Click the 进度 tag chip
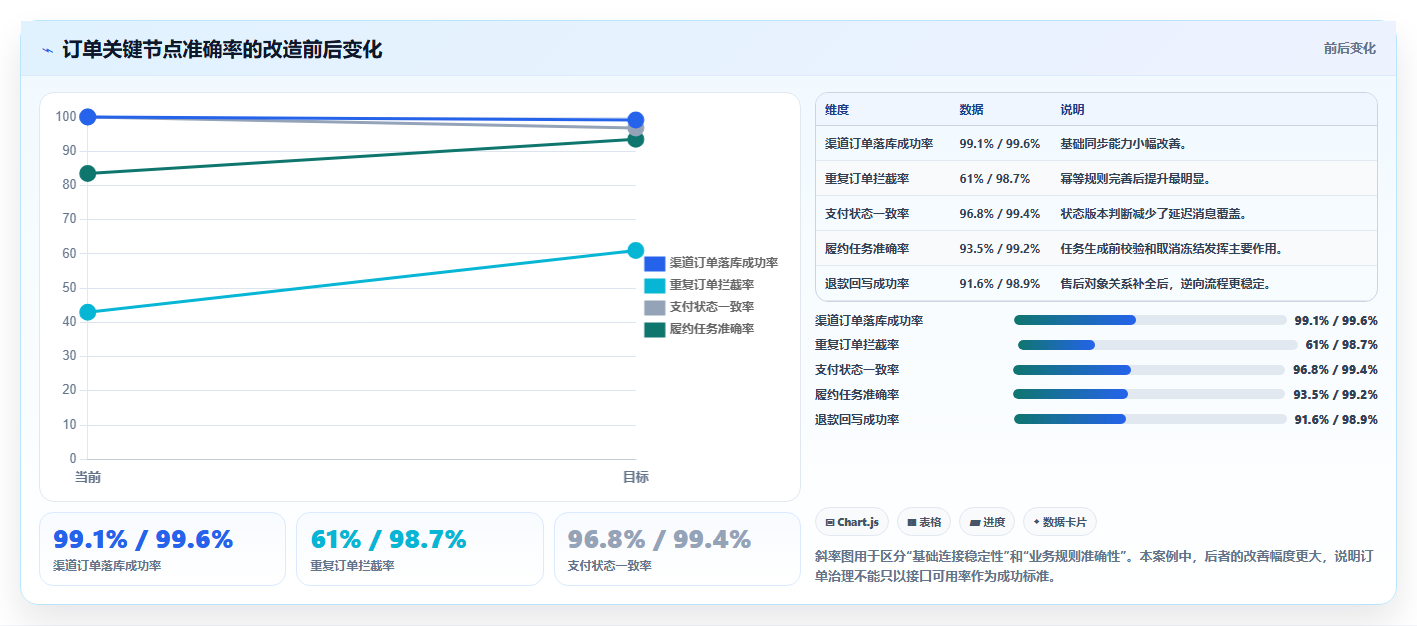 point(987,522)
